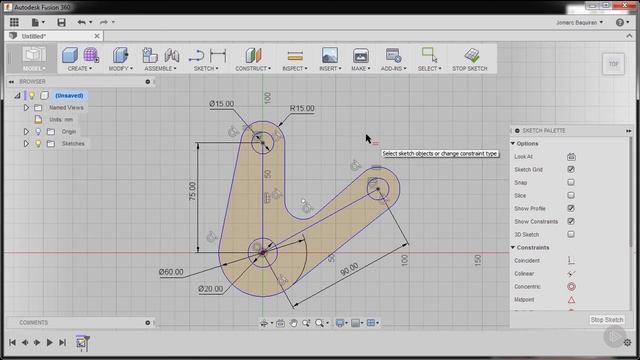640x360 pixels.
Task: Open the MODIFY menu
Action: [120, 69]
